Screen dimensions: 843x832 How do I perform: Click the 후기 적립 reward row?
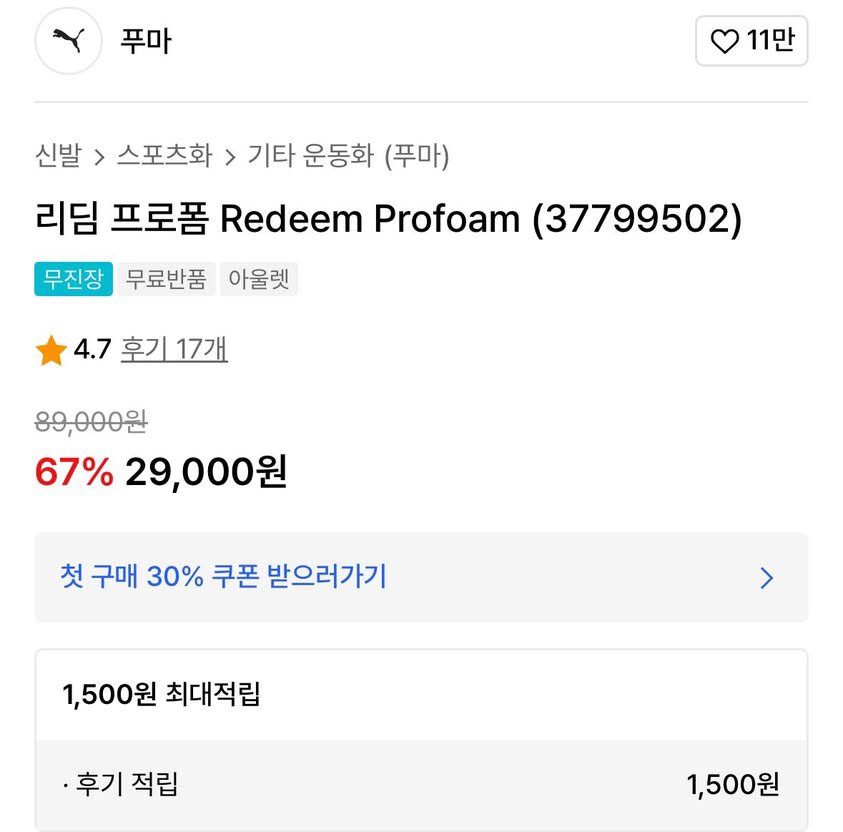(x=421, y=784)
